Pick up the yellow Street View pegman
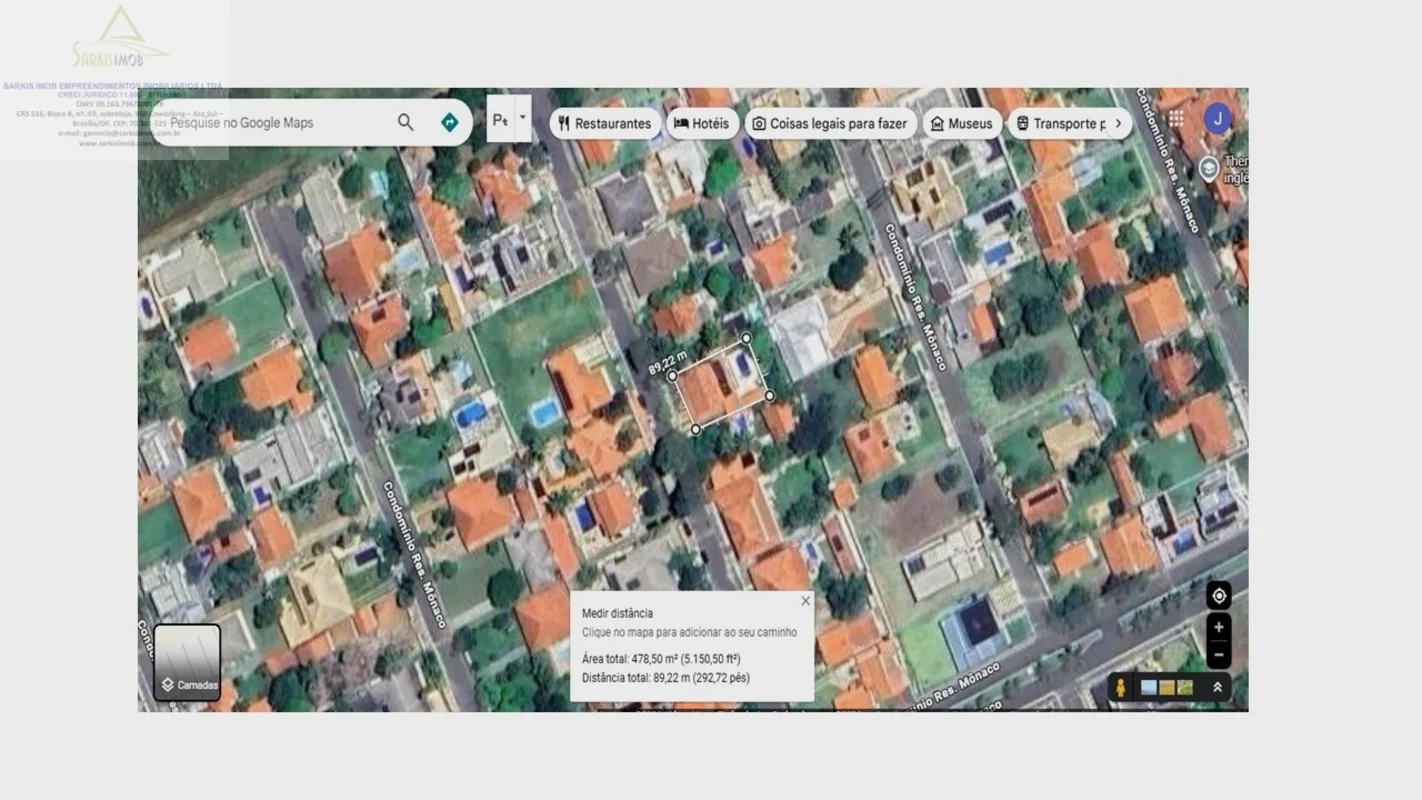This screenshot has width=1422, height=800. 1121,688
